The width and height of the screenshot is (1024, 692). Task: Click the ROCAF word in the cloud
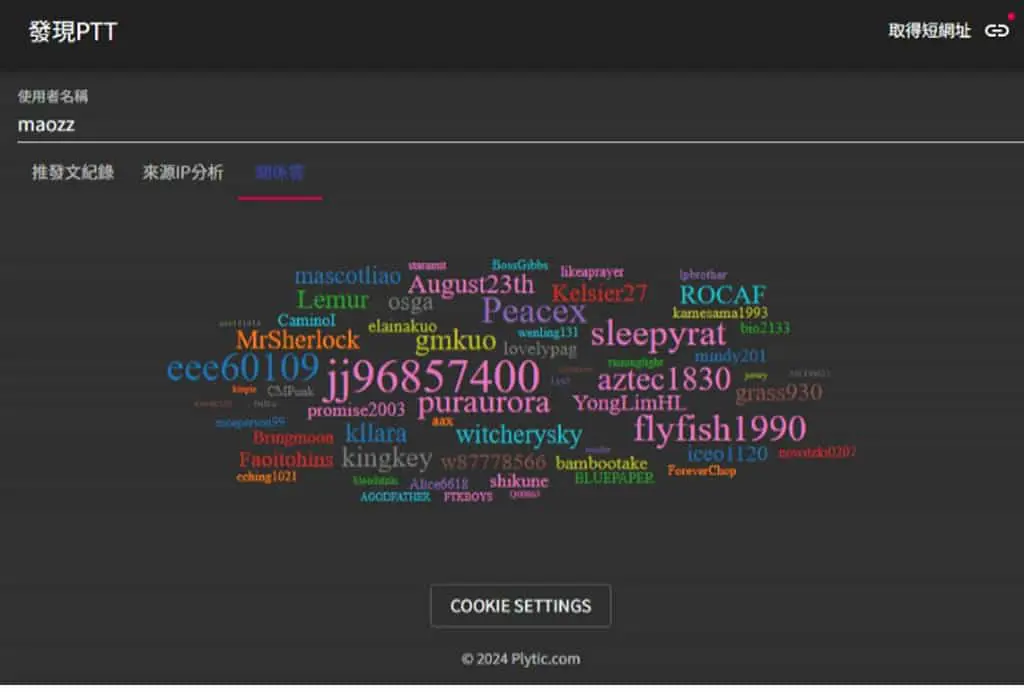pyautogui.click(x=723, y=295)
